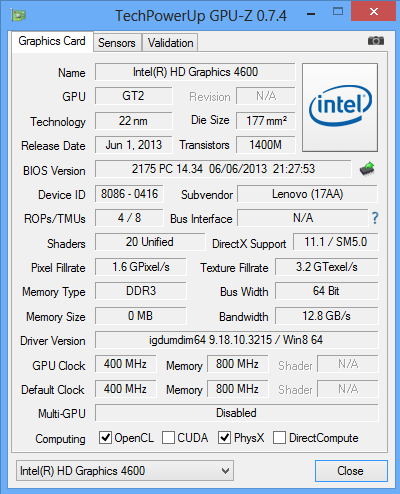Click the 'Computing' label
Screen dimensions: 400x494
click(60, 439)
